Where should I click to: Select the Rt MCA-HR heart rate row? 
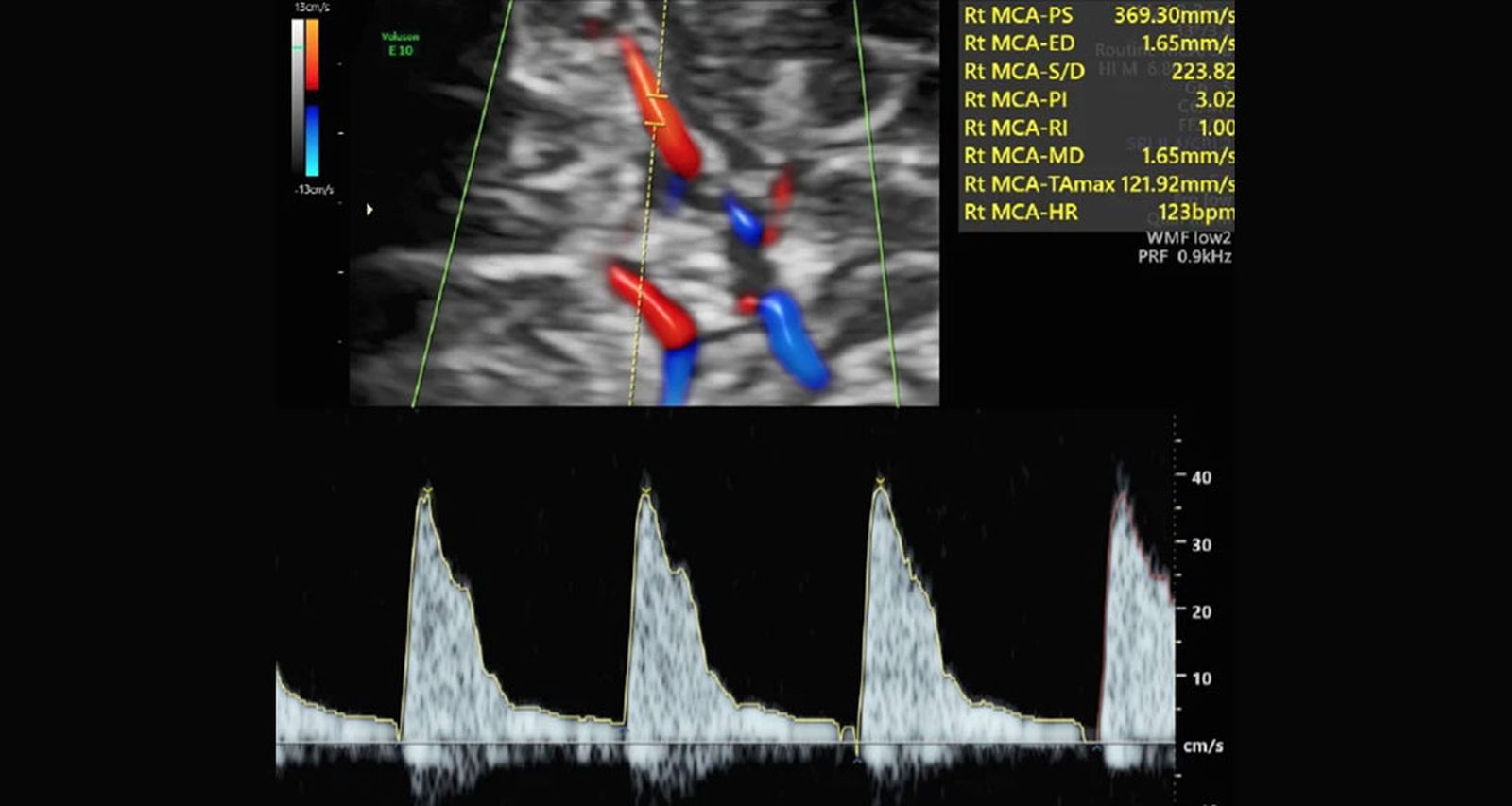coord(1098,213)
